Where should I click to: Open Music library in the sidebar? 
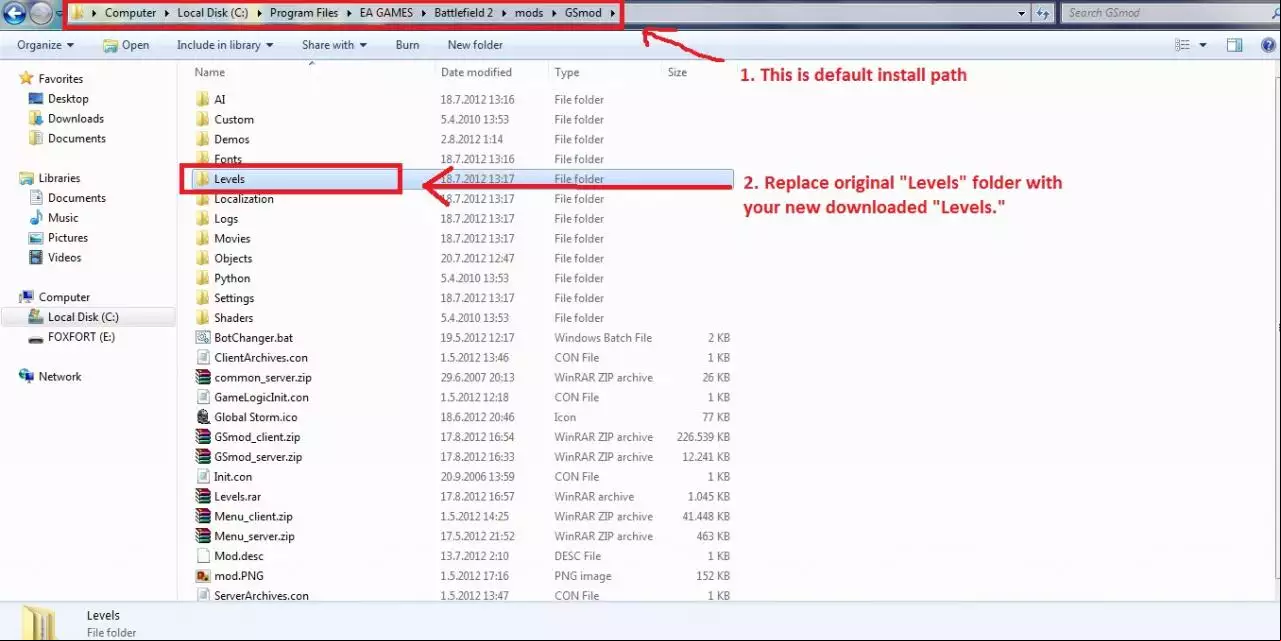click(63, 218)
